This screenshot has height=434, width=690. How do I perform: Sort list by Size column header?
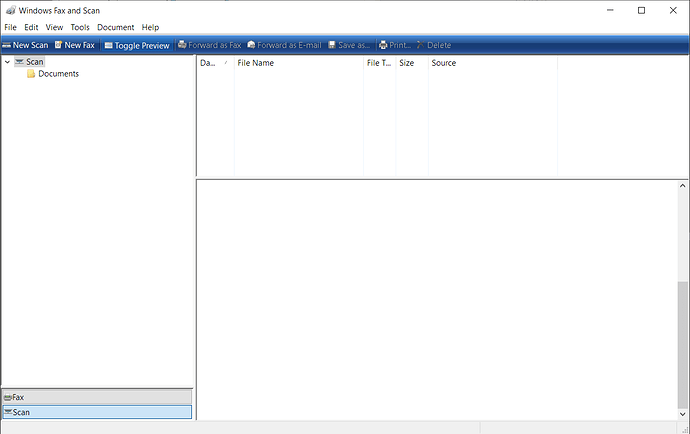pyautogui.click(x=411, y=63)
